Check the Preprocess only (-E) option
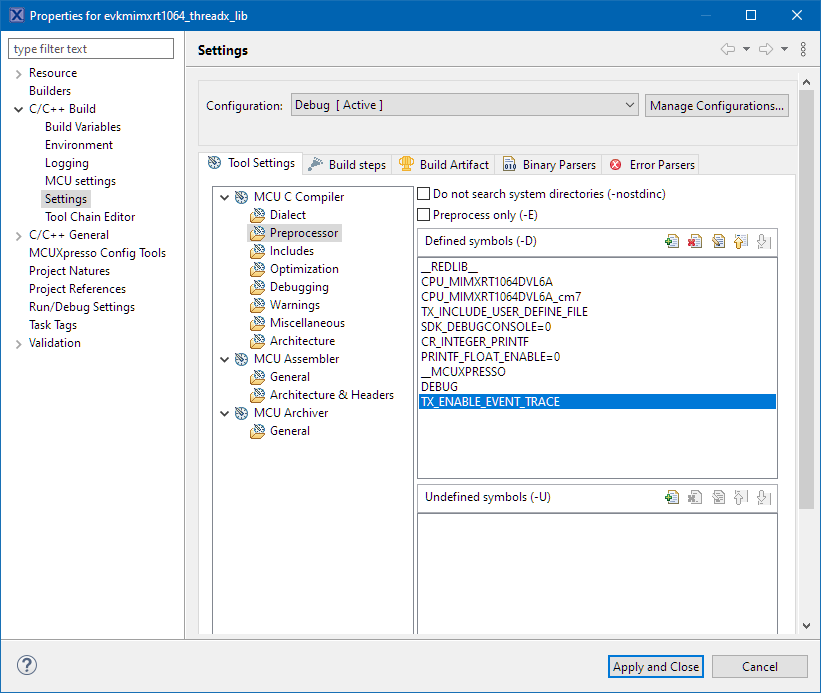 (x=424, y=214)
